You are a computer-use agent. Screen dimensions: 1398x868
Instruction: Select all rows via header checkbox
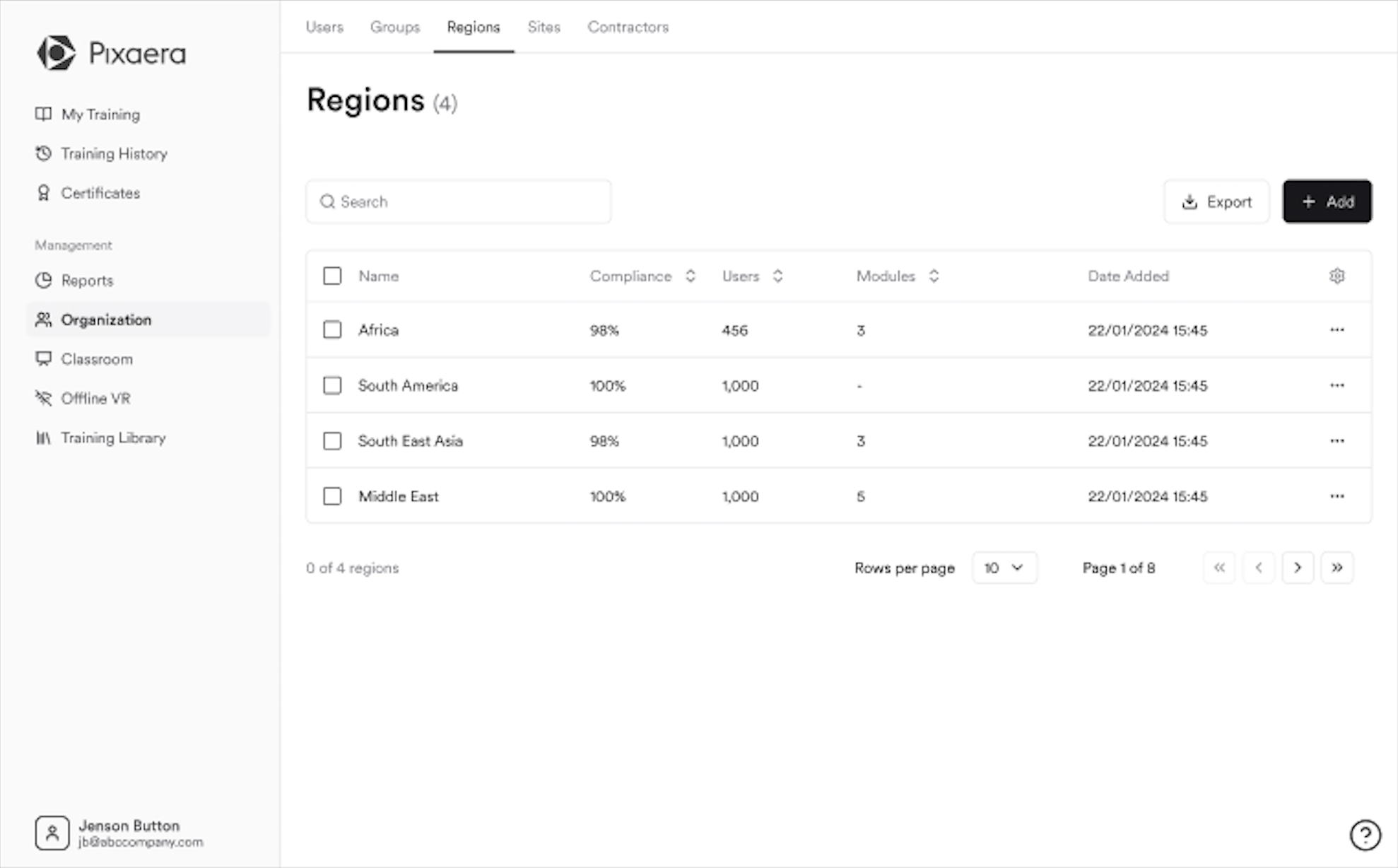click(x=332, y=276)
